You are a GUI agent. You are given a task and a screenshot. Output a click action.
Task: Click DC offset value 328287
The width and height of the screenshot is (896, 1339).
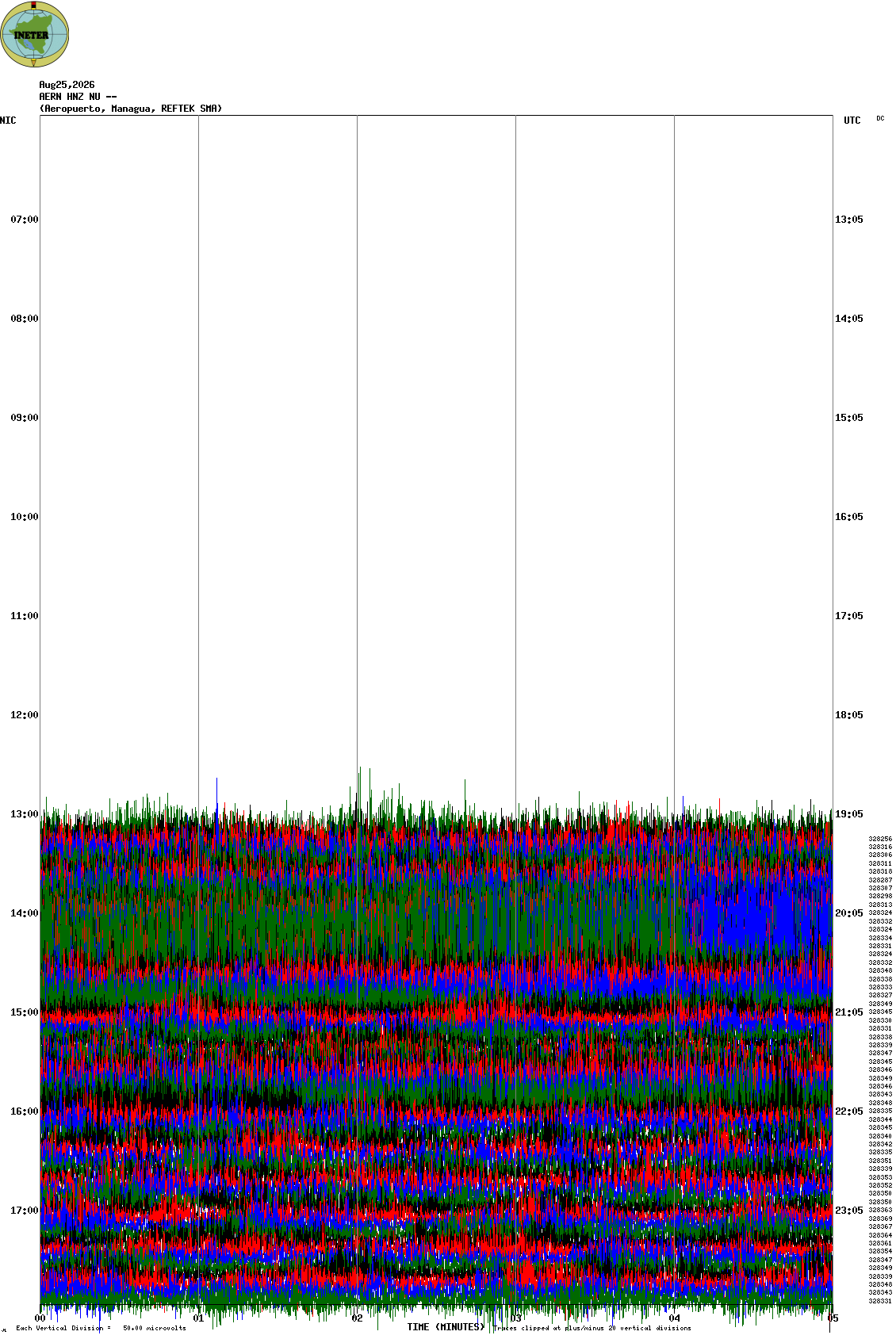880,880
